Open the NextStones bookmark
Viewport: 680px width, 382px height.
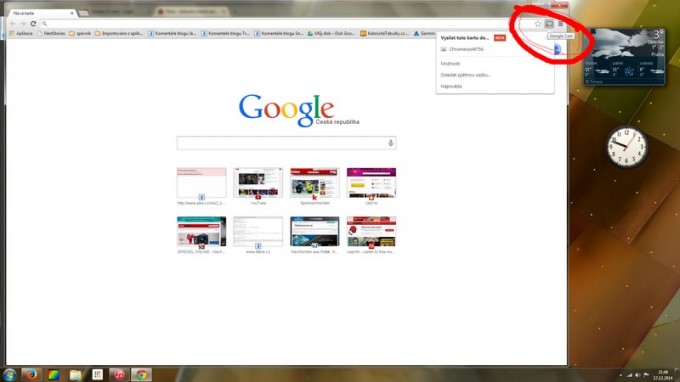coord(51,33)
